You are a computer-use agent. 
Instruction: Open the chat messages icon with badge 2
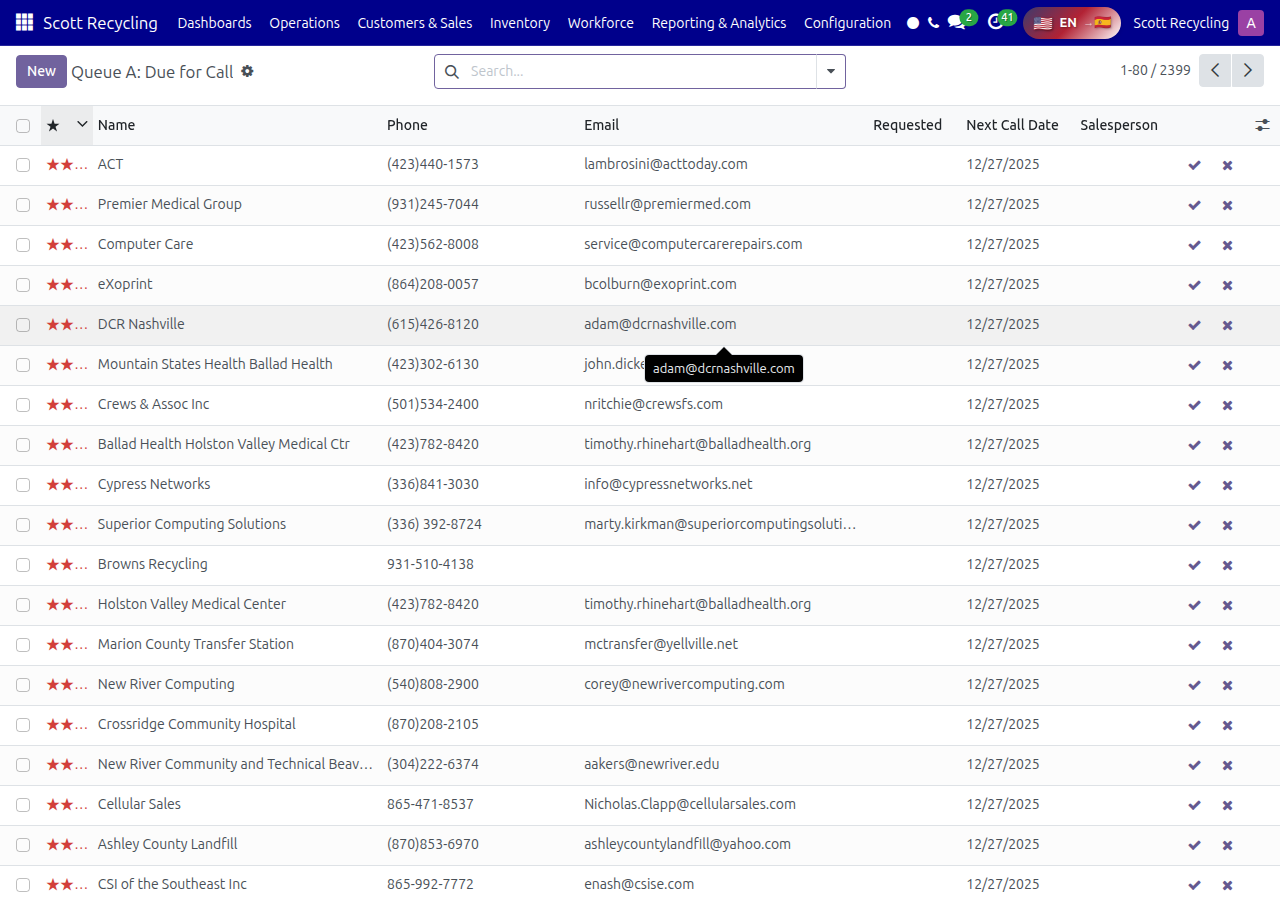tap(957, 23)
